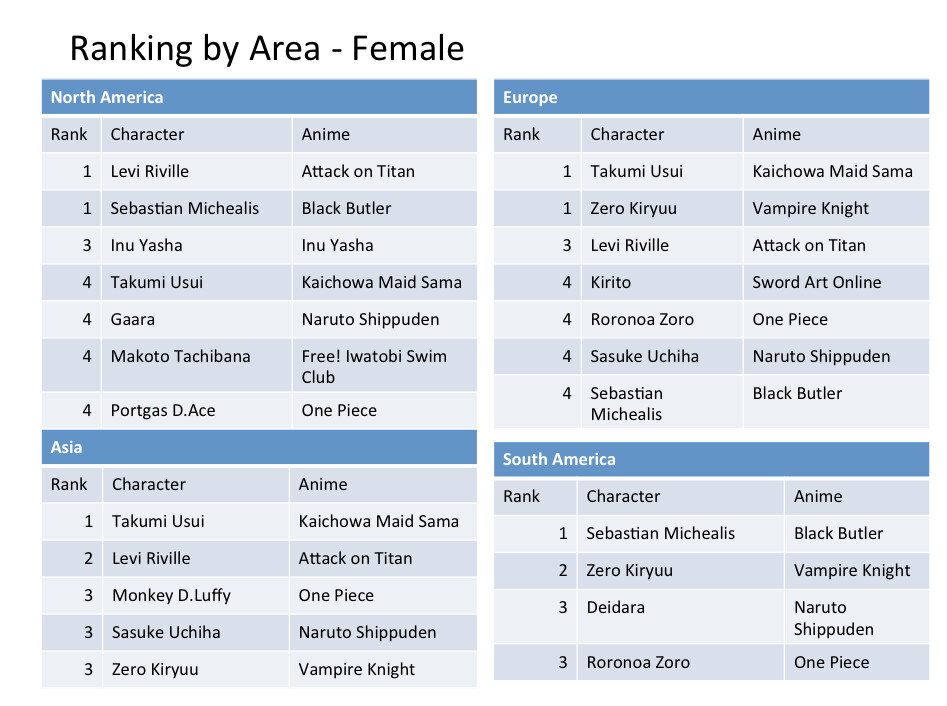Click the 'Character' column header under Europe
947x706 pixels.
pos(627,134)
